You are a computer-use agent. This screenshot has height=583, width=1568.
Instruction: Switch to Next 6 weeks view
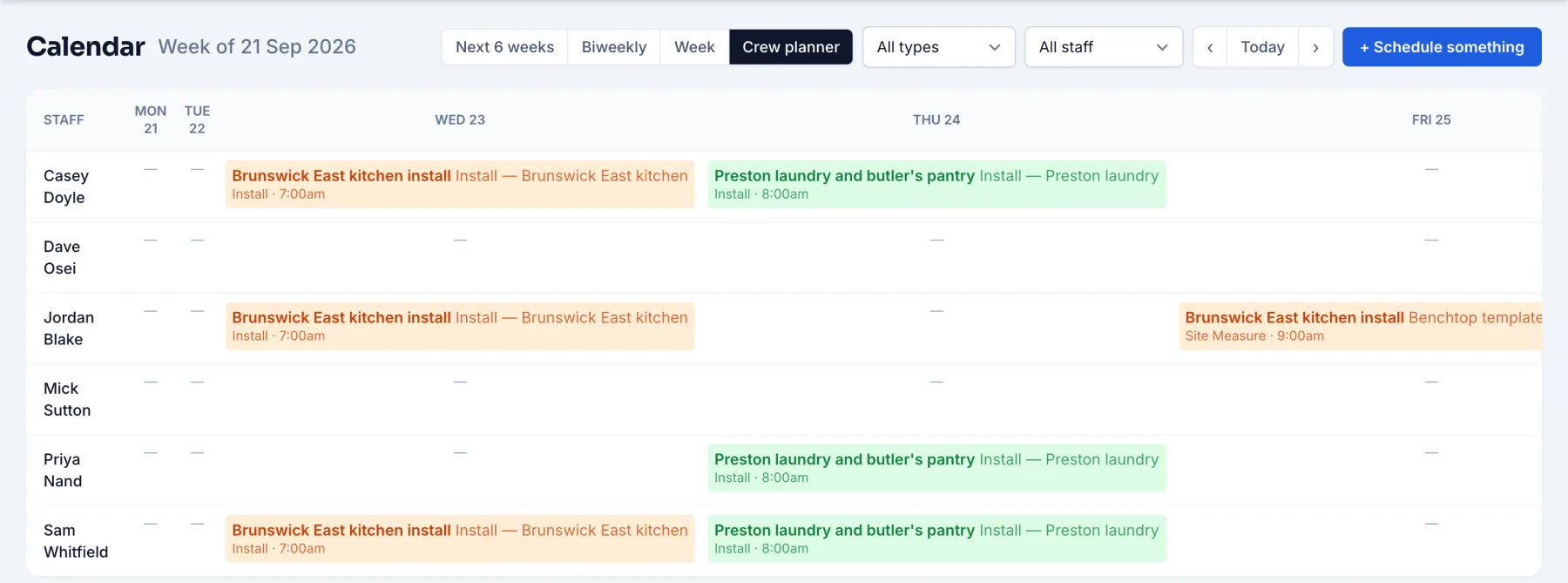coord(504,47)
